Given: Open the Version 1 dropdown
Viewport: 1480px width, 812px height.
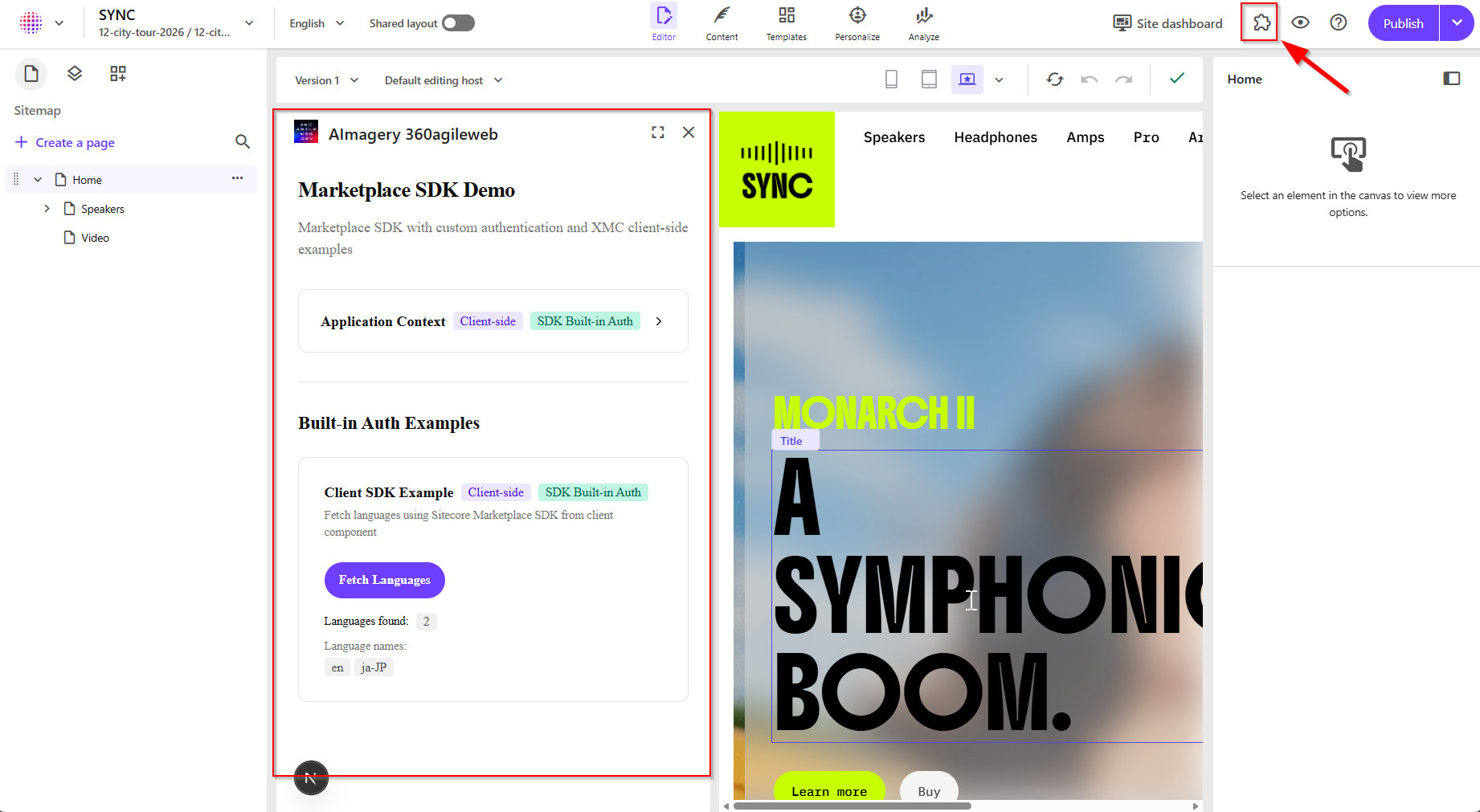Looking at the screenshot, I should click(x=326, y=80).
